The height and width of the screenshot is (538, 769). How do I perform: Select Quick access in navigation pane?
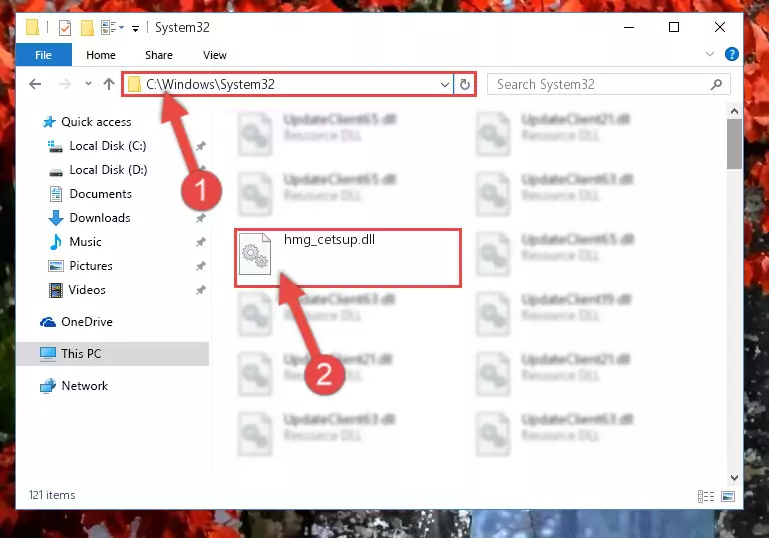[96, 122]
